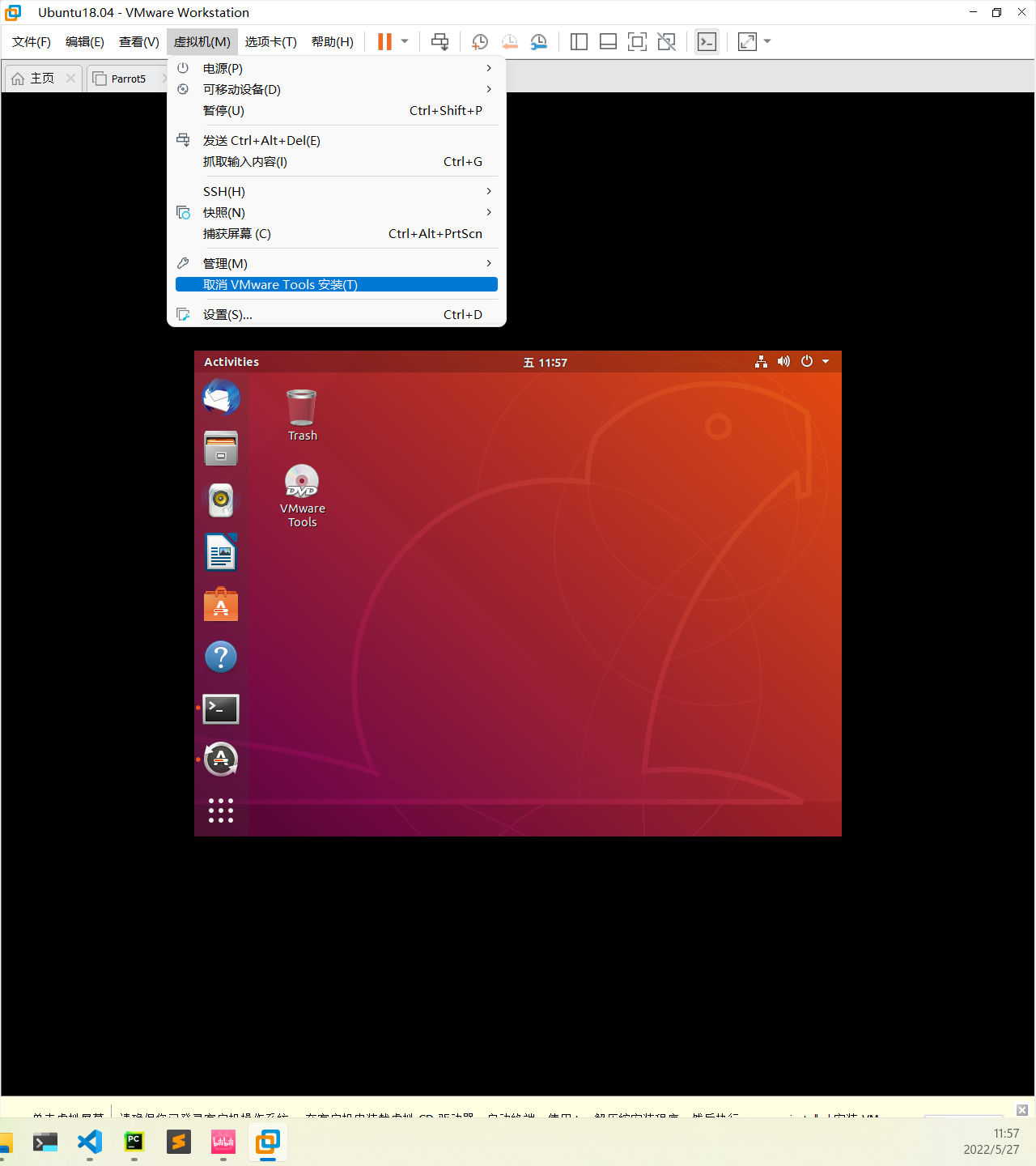
Task: Open Windows Terminal from the taskbar
Action: pos(45,1143)
